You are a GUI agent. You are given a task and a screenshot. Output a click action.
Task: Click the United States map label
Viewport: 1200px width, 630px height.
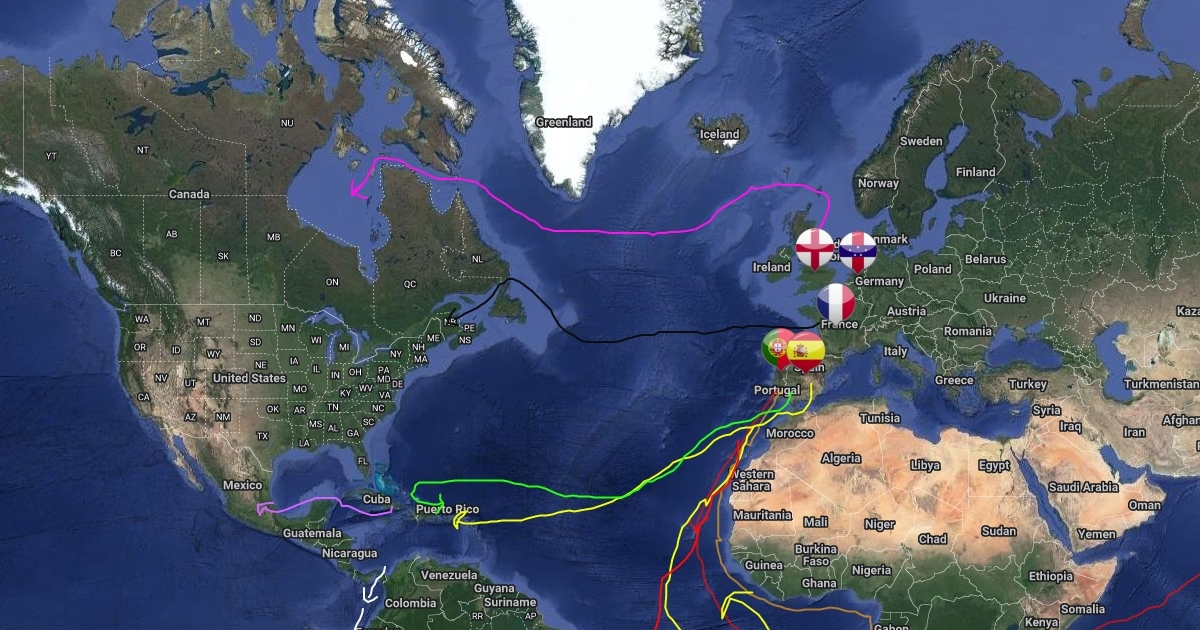point(249,378)
